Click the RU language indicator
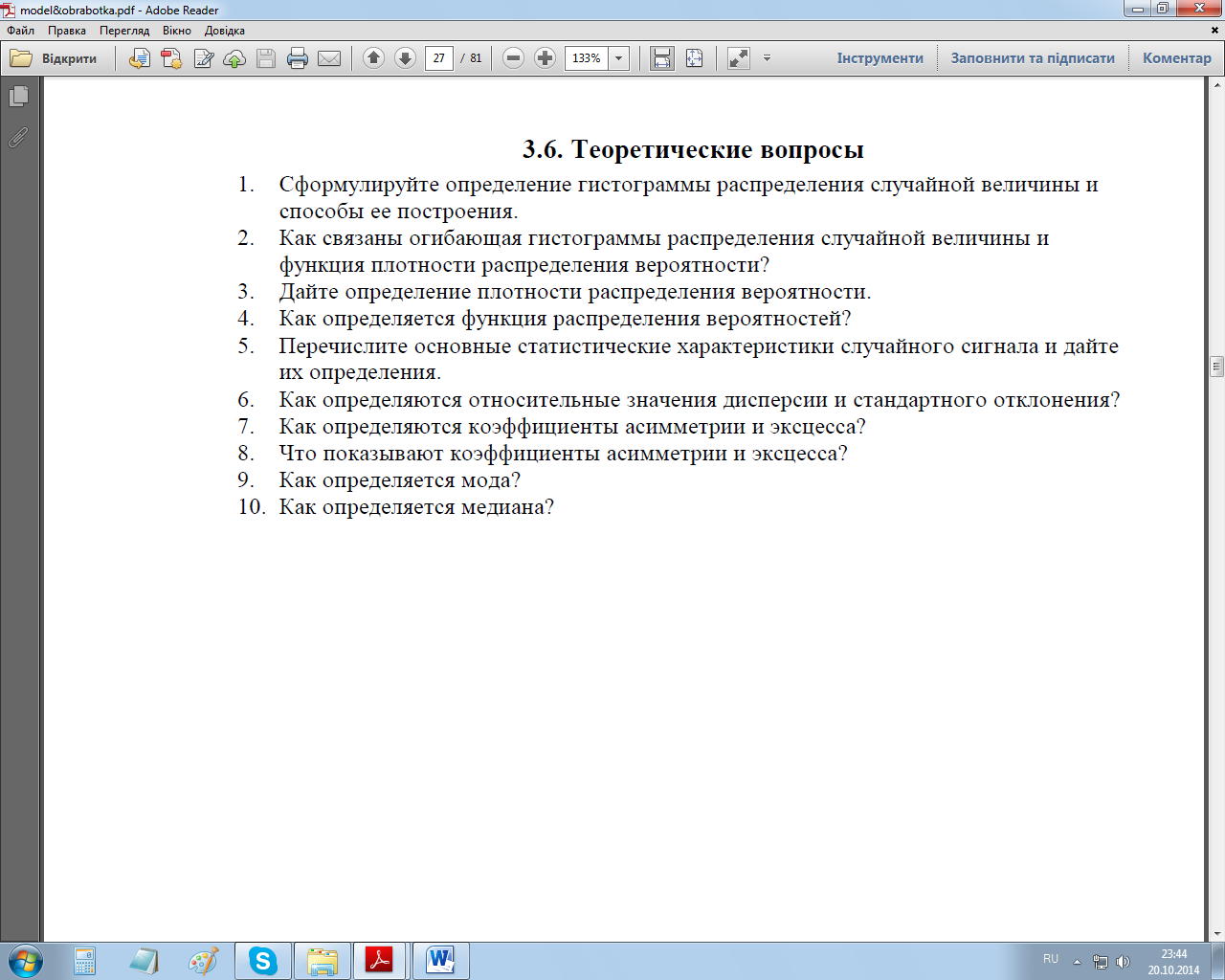The image size is (1225, 980). [x=1051, y=959]
